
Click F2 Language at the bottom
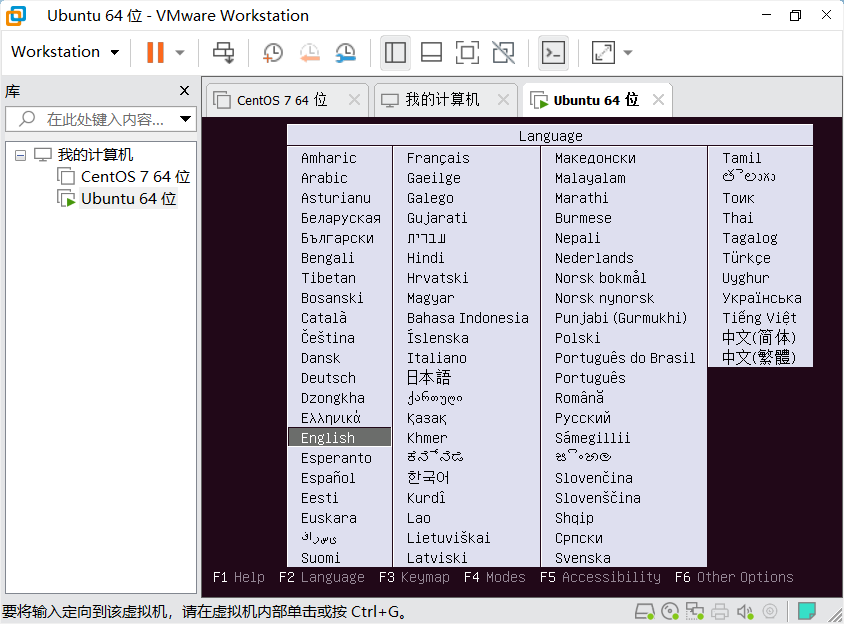(x=321, y=577)
